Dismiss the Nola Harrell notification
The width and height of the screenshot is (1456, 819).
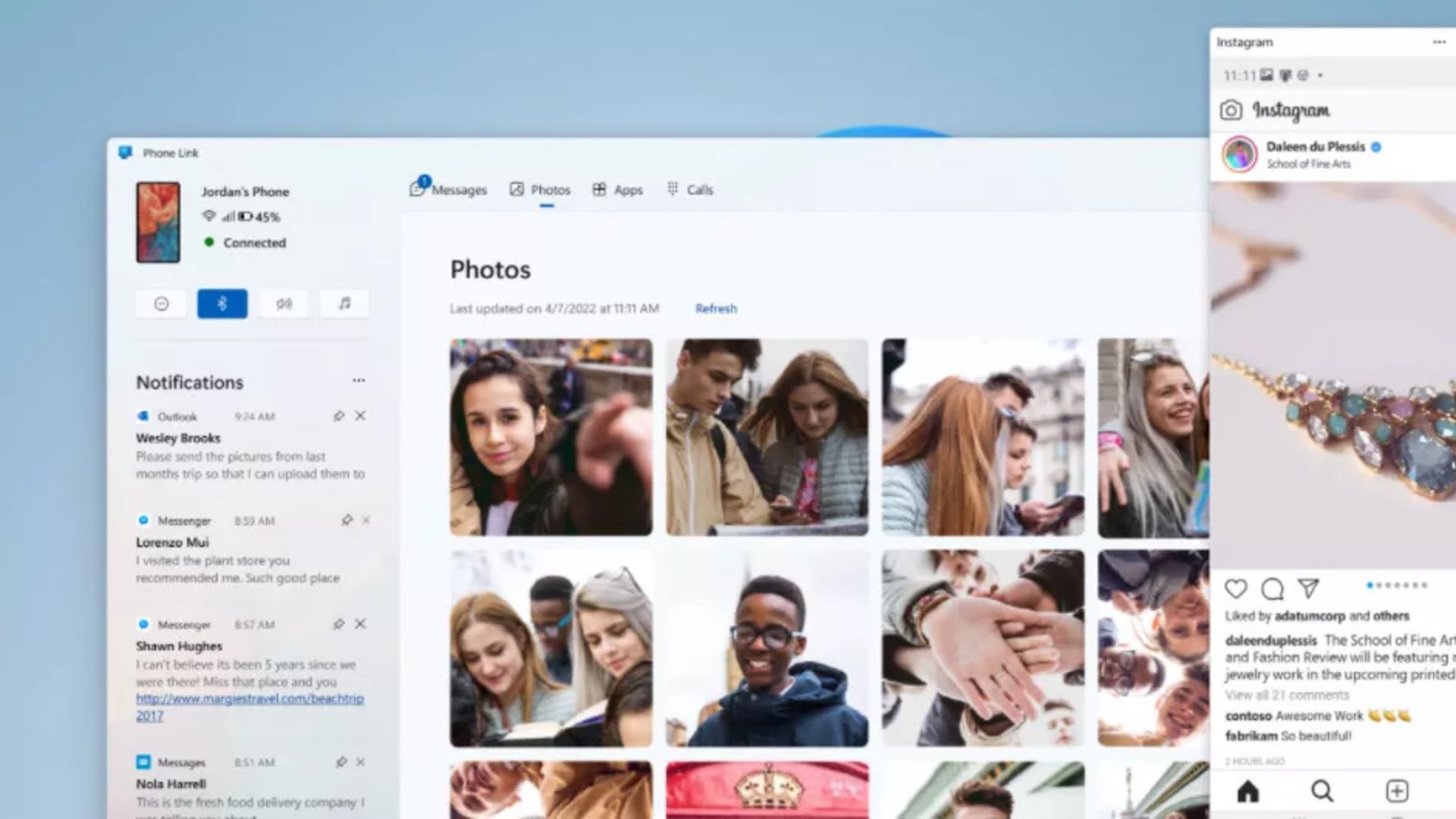(x=361, y=762)
